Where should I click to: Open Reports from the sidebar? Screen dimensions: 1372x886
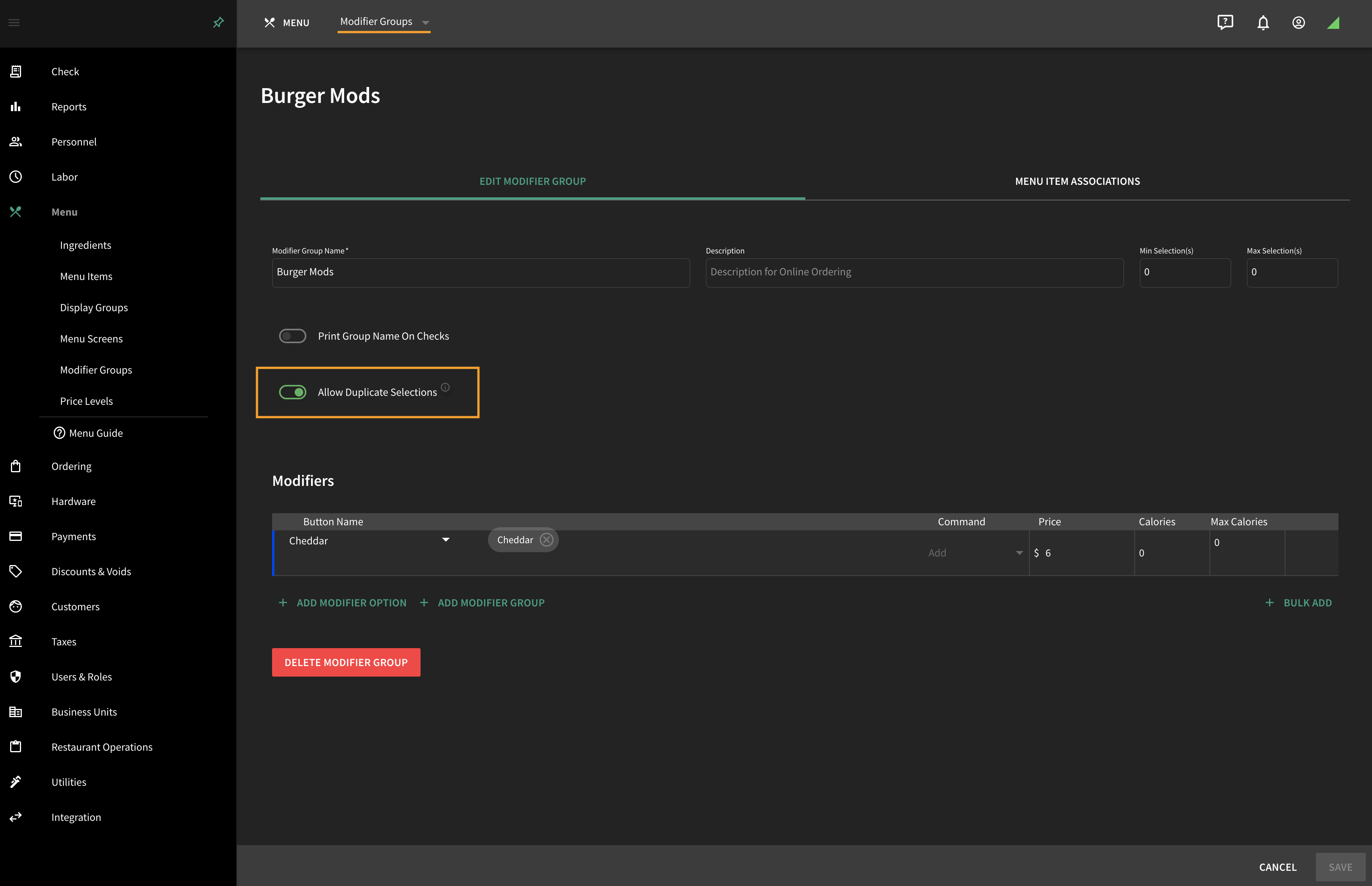point(69,106)
